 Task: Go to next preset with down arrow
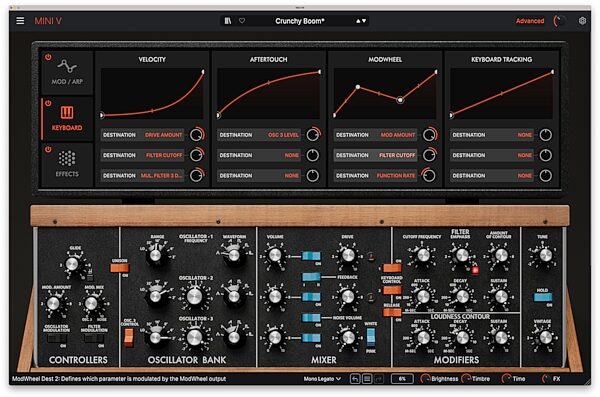click(x=364, y=21)
